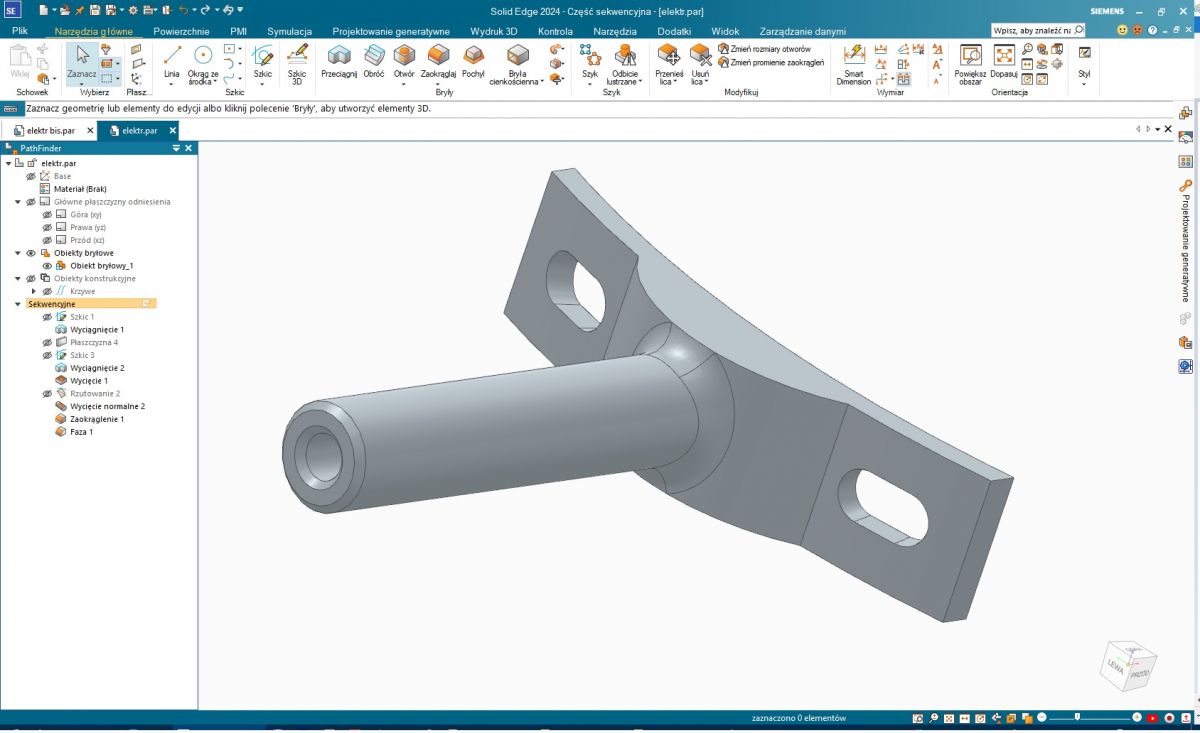Viewport: 1200px width, 733px height.
Task: Show the Prawa (yz) reference plane
Action: [47, 227]
